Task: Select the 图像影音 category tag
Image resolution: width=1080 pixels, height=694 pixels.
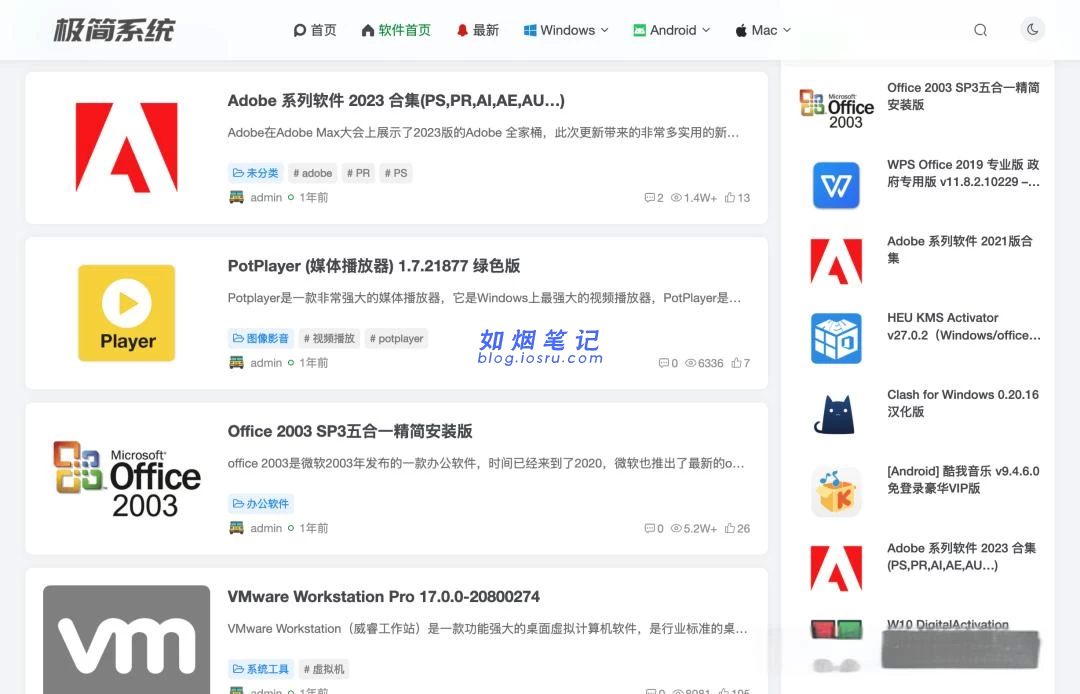Action: click(x=261, y=338)
